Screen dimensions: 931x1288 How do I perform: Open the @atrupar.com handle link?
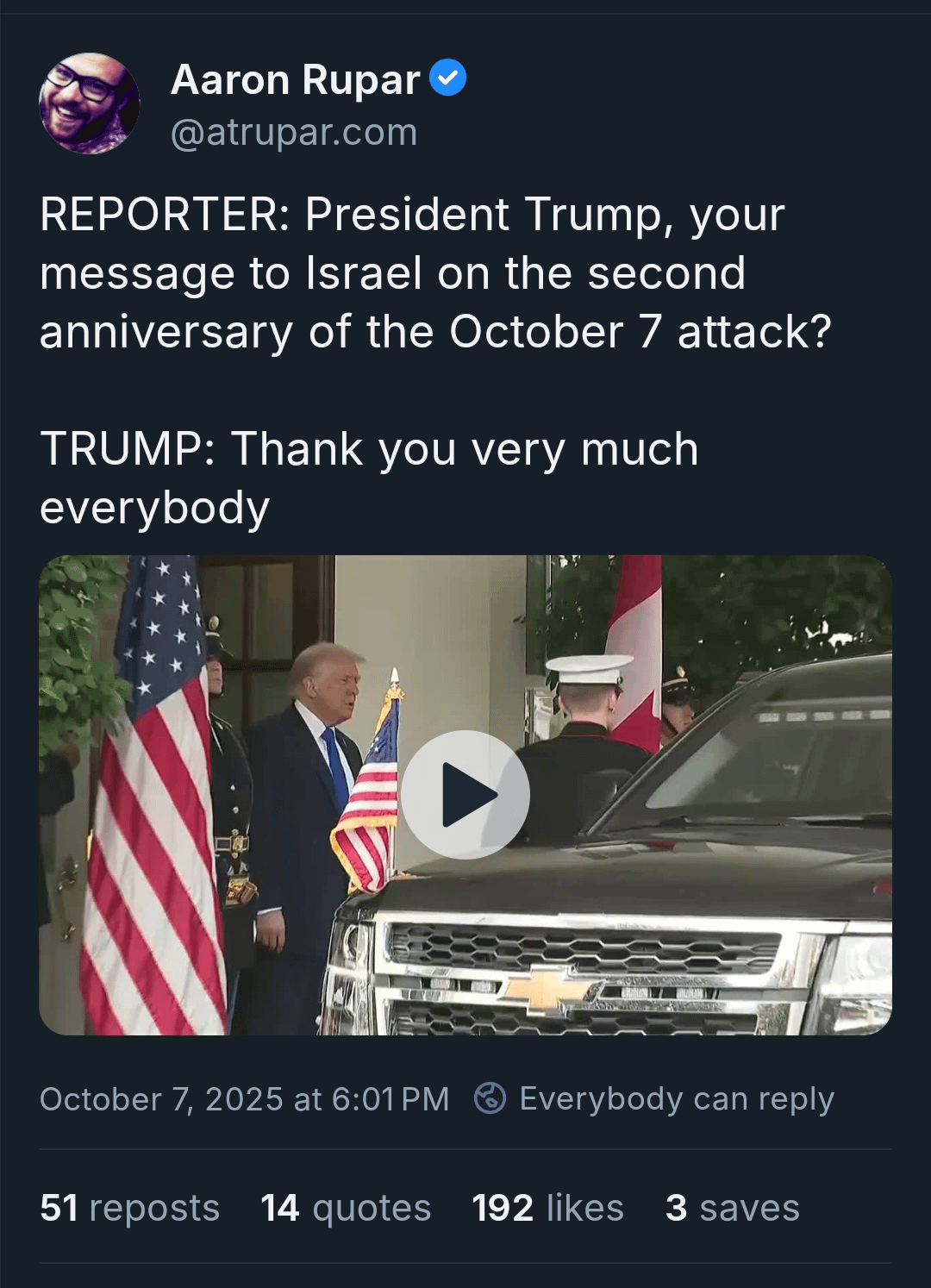[x=294, y=133]
